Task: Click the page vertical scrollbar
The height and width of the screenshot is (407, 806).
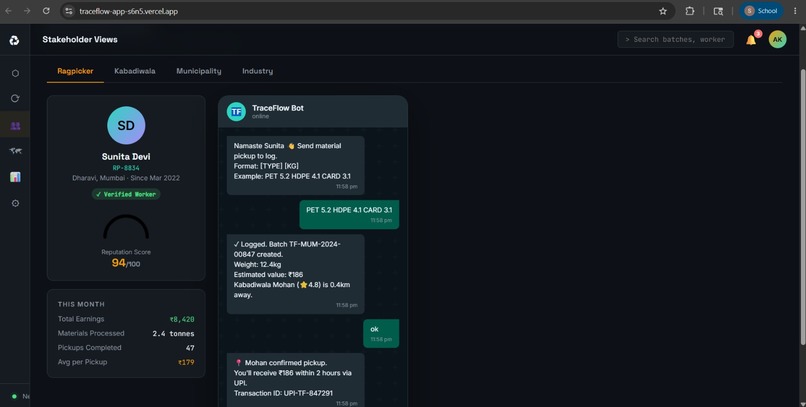Action: tap(802, 206)
